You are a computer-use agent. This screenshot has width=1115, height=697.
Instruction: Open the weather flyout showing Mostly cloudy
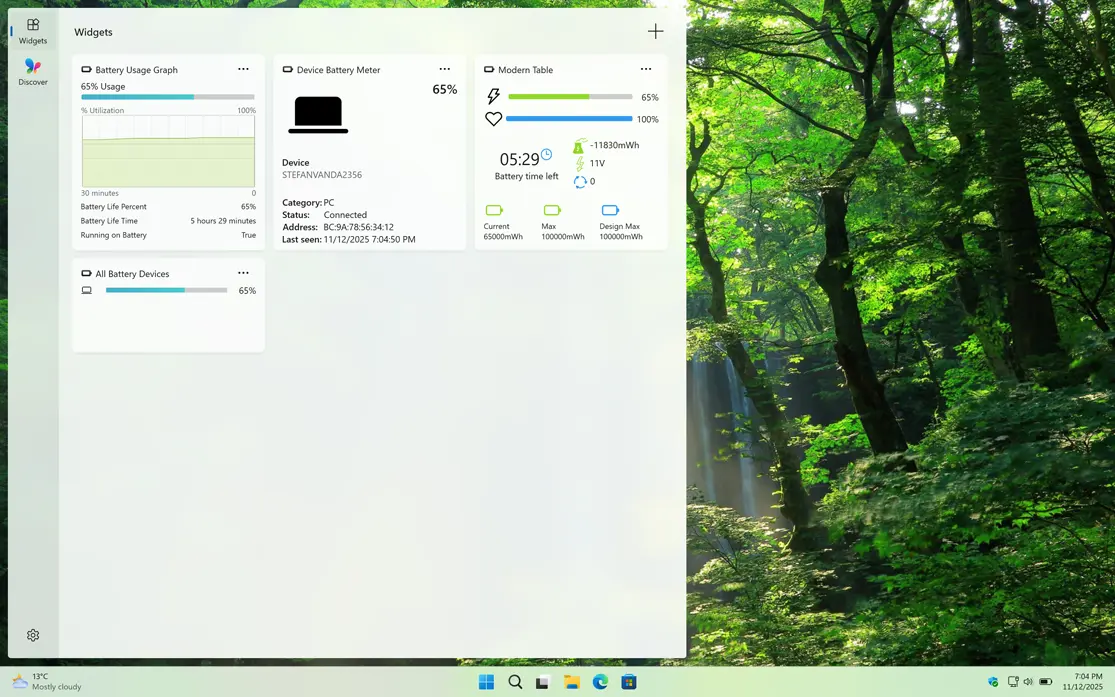(x=40, y=681)
